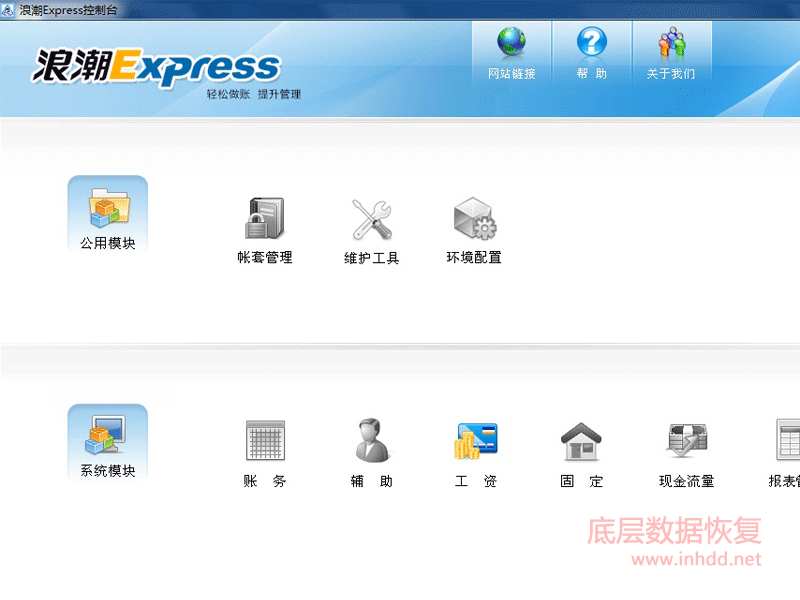Open 帐套管理 locked book icon

coord(265,218)
